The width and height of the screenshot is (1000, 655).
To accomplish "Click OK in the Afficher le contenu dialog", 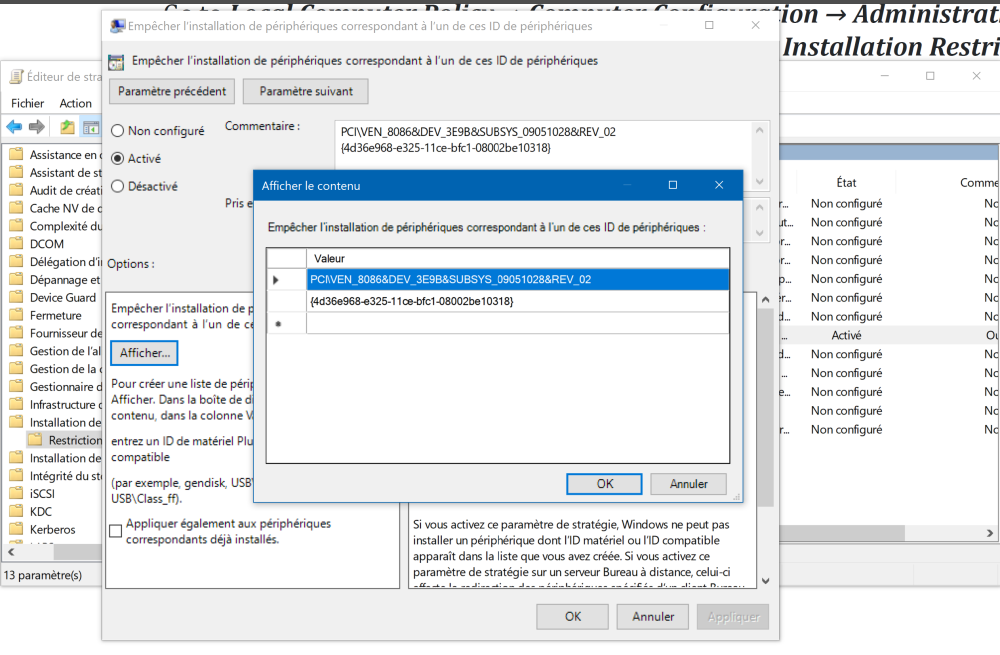I will (x=604, y=484).
